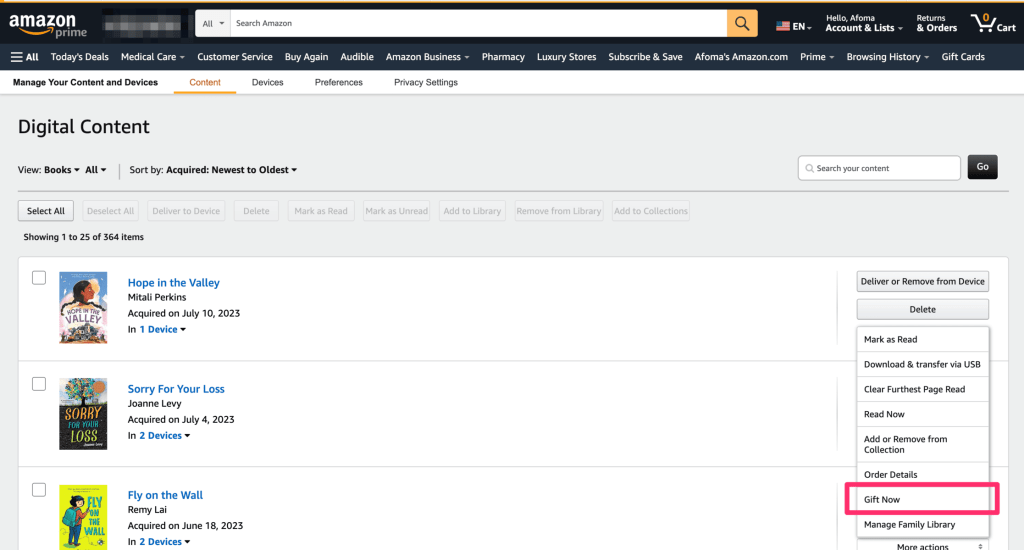The width and height of the screenshot is (1024, 550).
Task: Choose Download & transfer via USB
Action: [922, 364]
